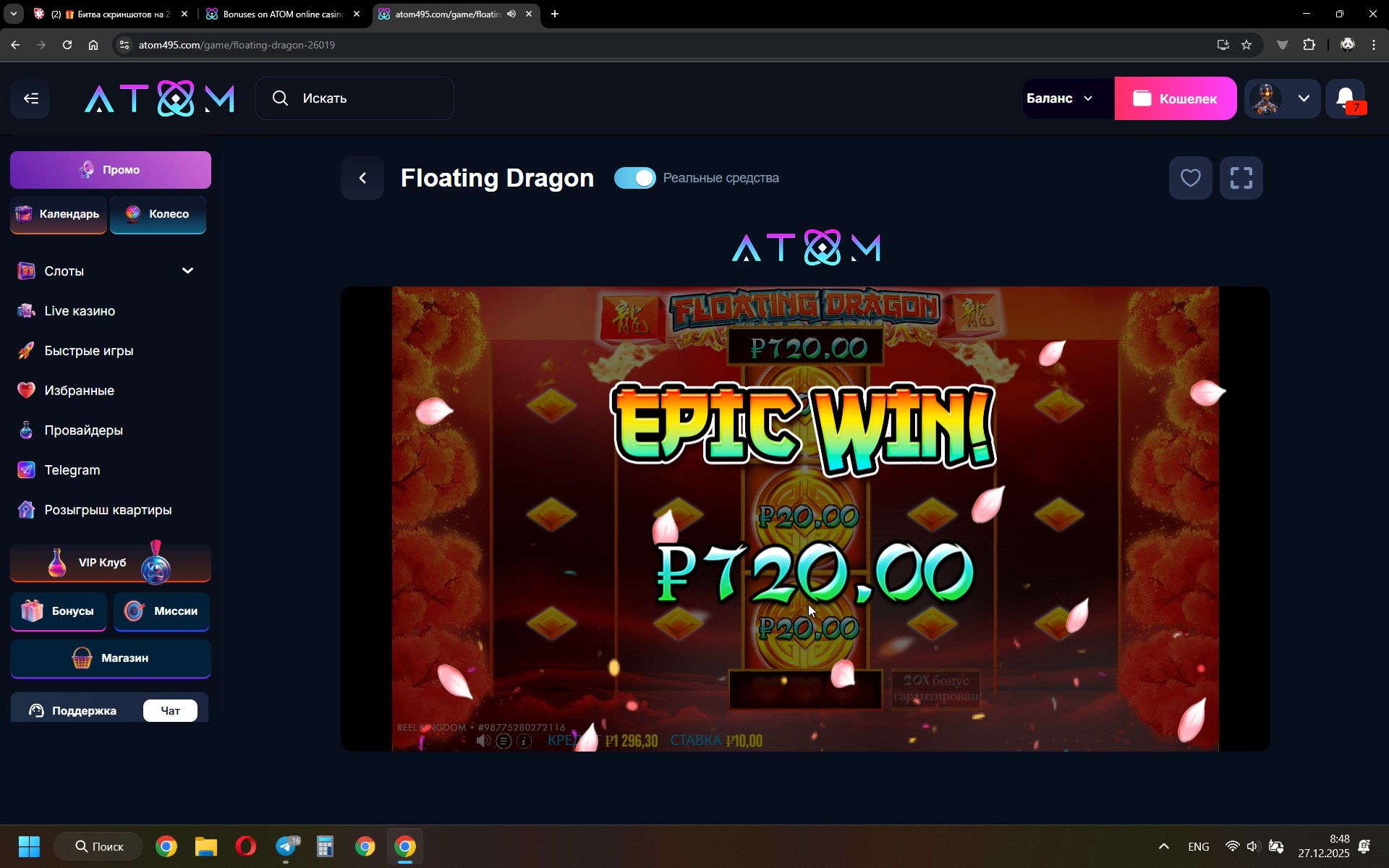Open Live казино menu item

coord(80,311)
